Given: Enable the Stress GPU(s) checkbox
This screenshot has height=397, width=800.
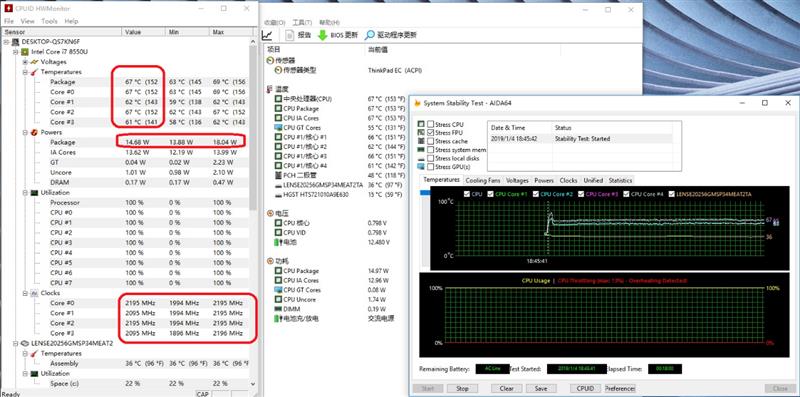Looking at the screenshot, I should pyautogui.click(x=431, y=167).
